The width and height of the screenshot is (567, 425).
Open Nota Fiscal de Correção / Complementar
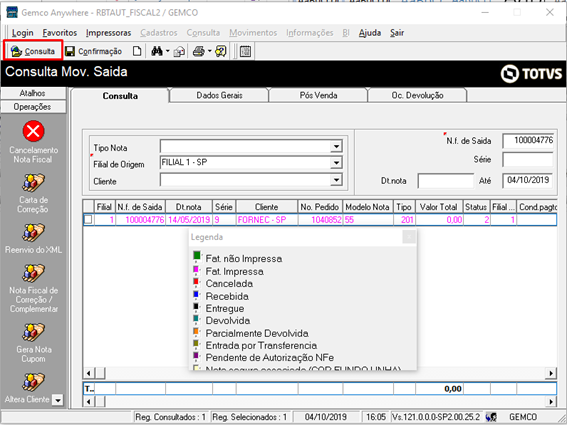coord(33,273)
